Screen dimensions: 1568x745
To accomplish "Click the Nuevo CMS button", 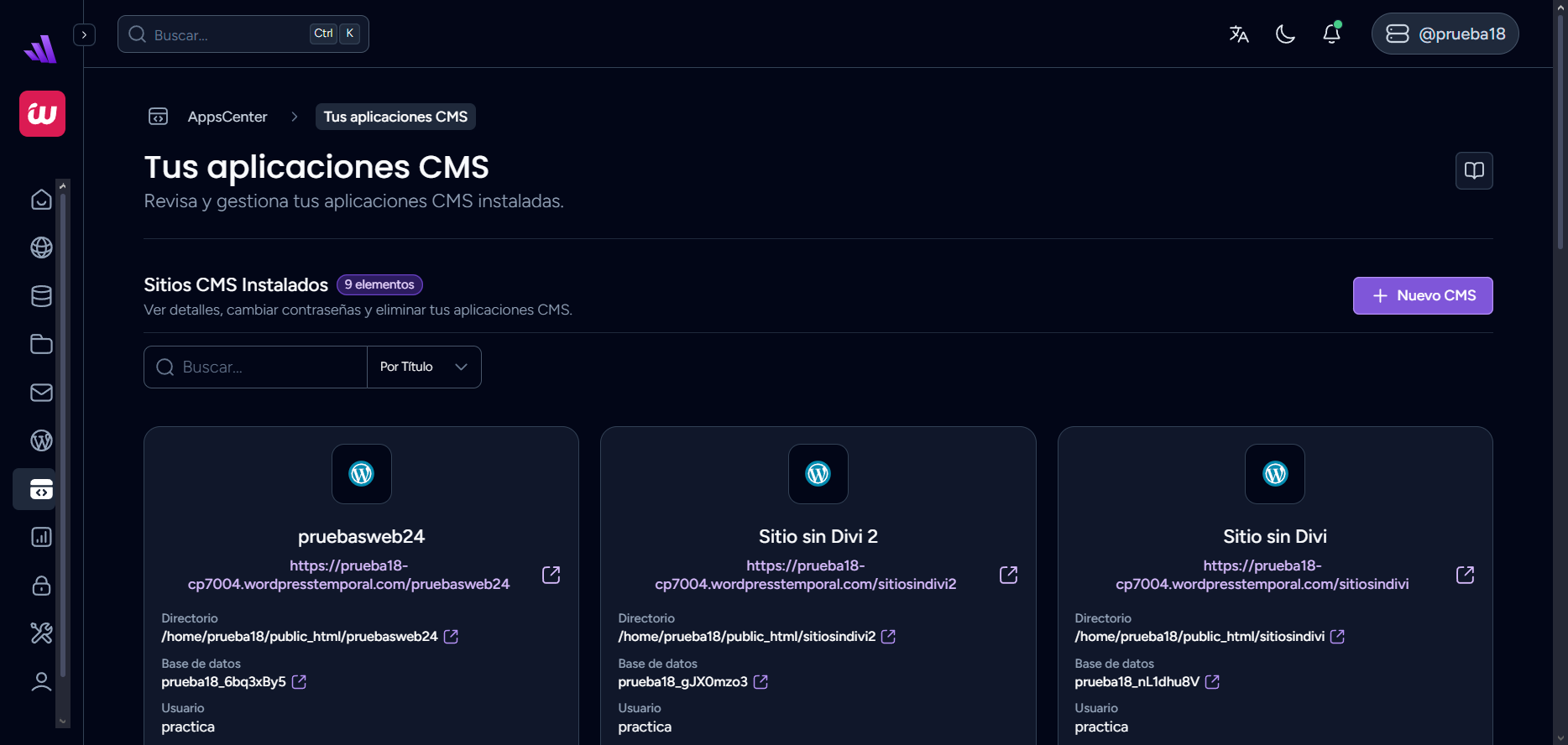I will click(x=1422, y=296).
